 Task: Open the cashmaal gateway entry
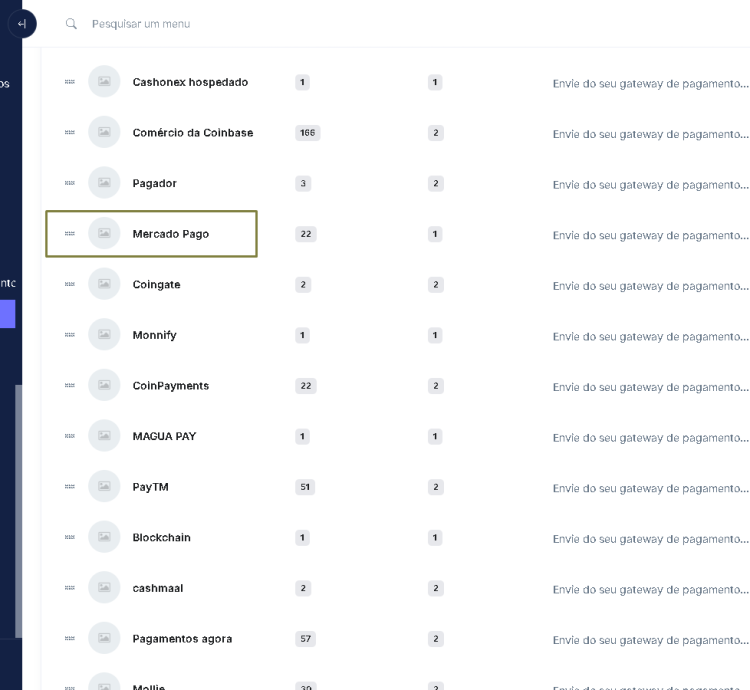point(157,588)
